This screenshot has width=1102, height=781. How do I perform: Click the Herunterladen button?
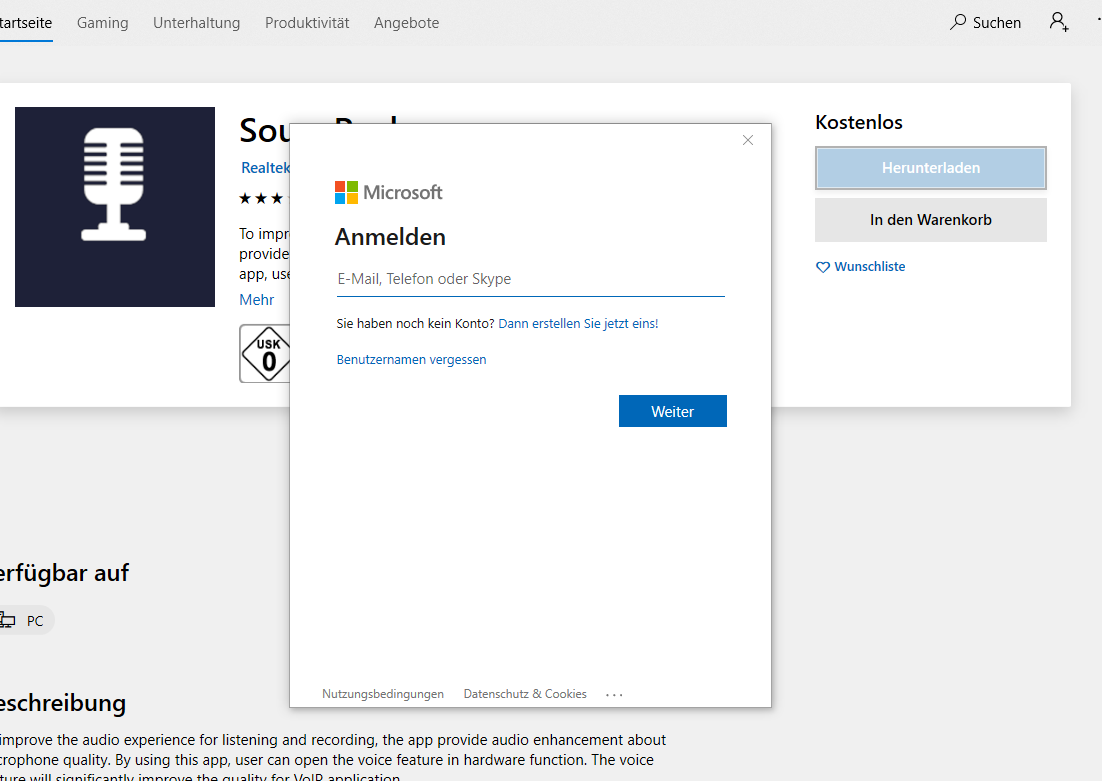pyautogui.click(x=931, y=168)
